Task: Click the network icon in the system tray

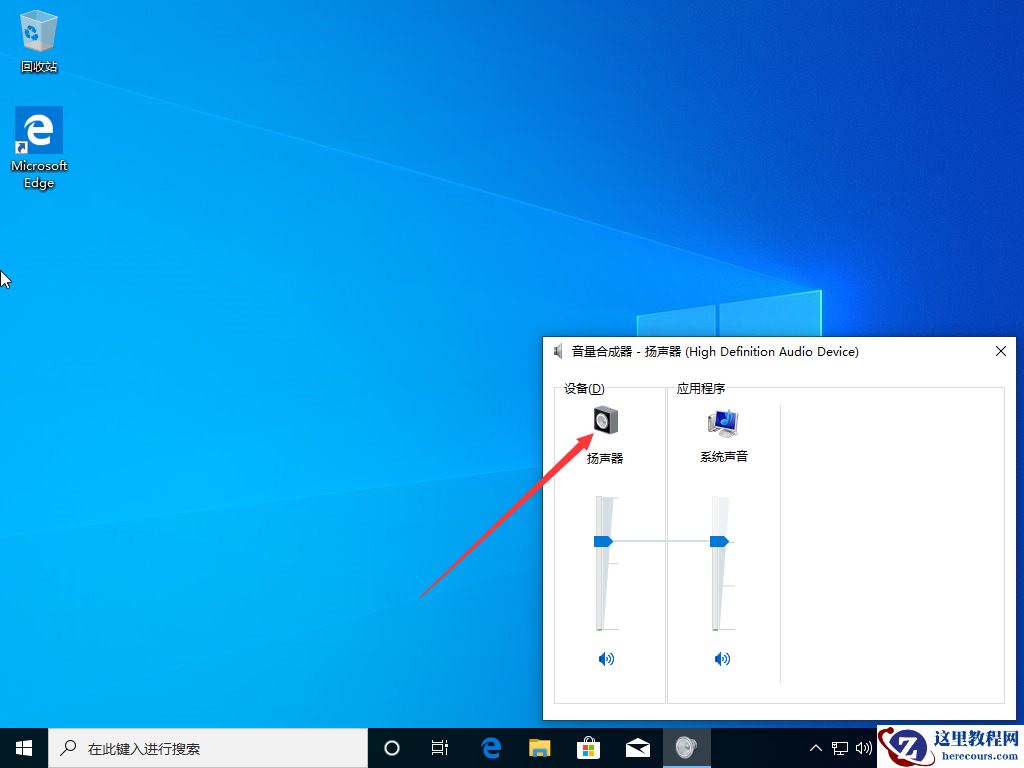Action: pyautogui.click(x=842, y=747)
